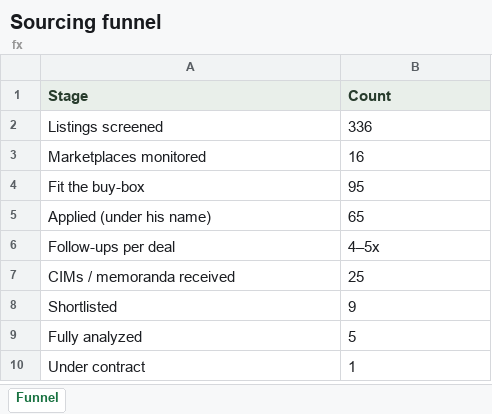Select row 7 header
Screen dimensions: 492x414
click(x=20, y=276)
